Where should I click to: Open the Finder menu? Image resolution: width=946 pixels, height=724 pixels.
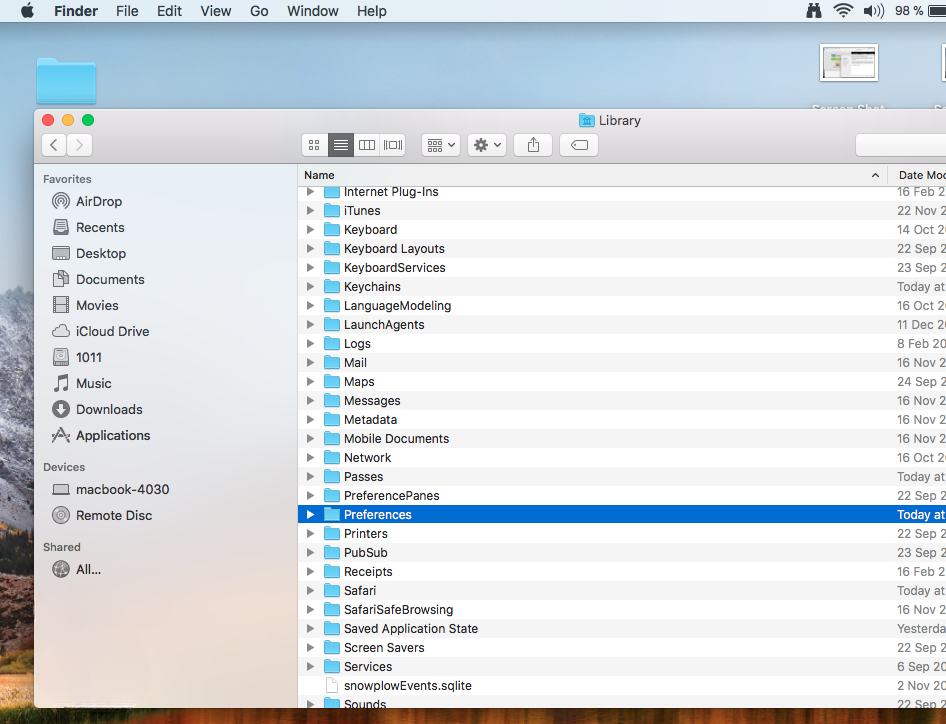76,11
